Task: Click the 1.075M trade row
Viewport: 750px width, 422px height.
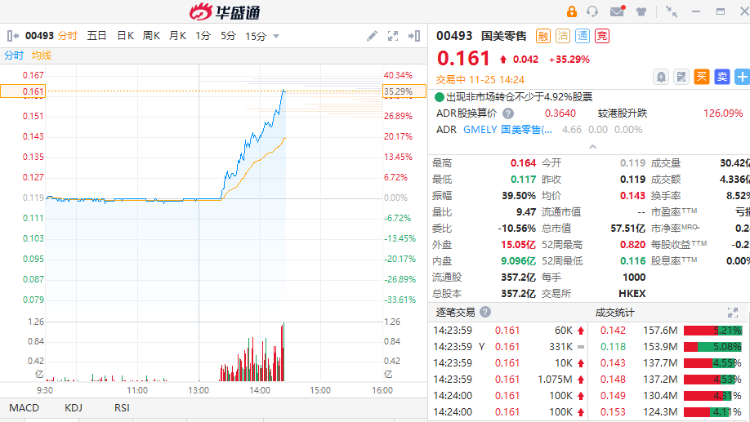Action: click(508, 379)
